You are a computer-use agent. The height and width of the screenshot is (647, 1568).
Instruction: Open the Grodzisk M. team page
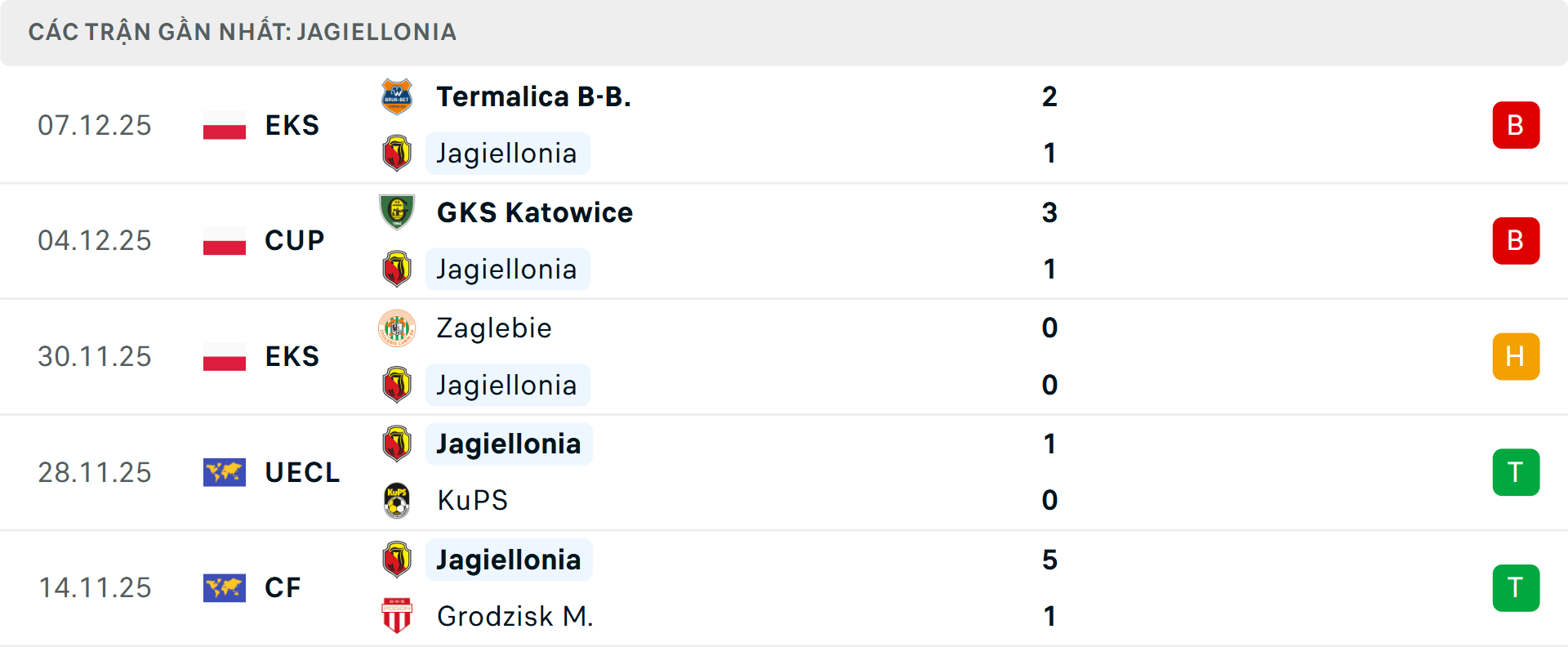(514, 616)
